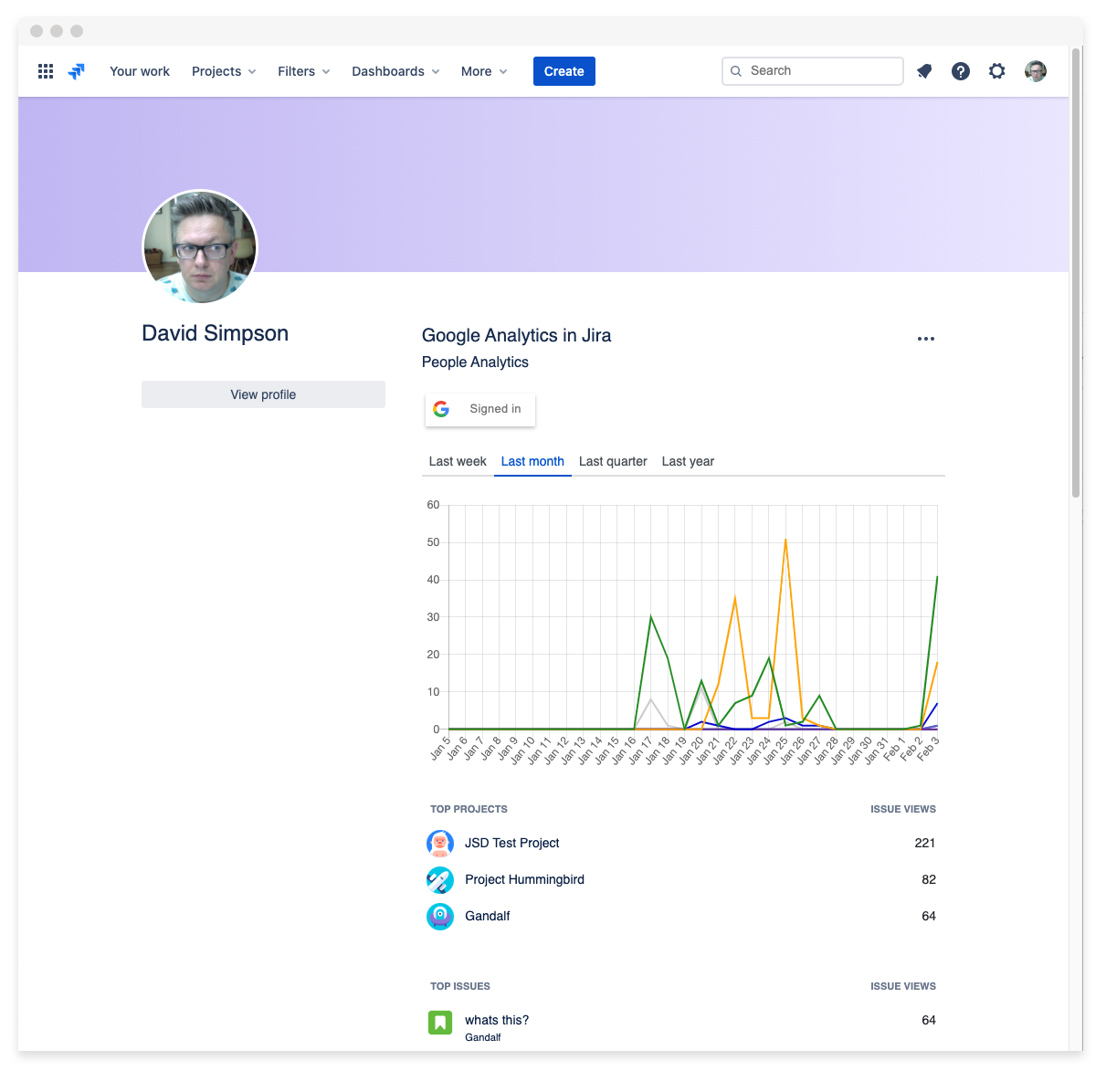Expand the More dropdown
Image resolution: width=1106 pixels, height=1092 pixels.
(x=484, y=71)
